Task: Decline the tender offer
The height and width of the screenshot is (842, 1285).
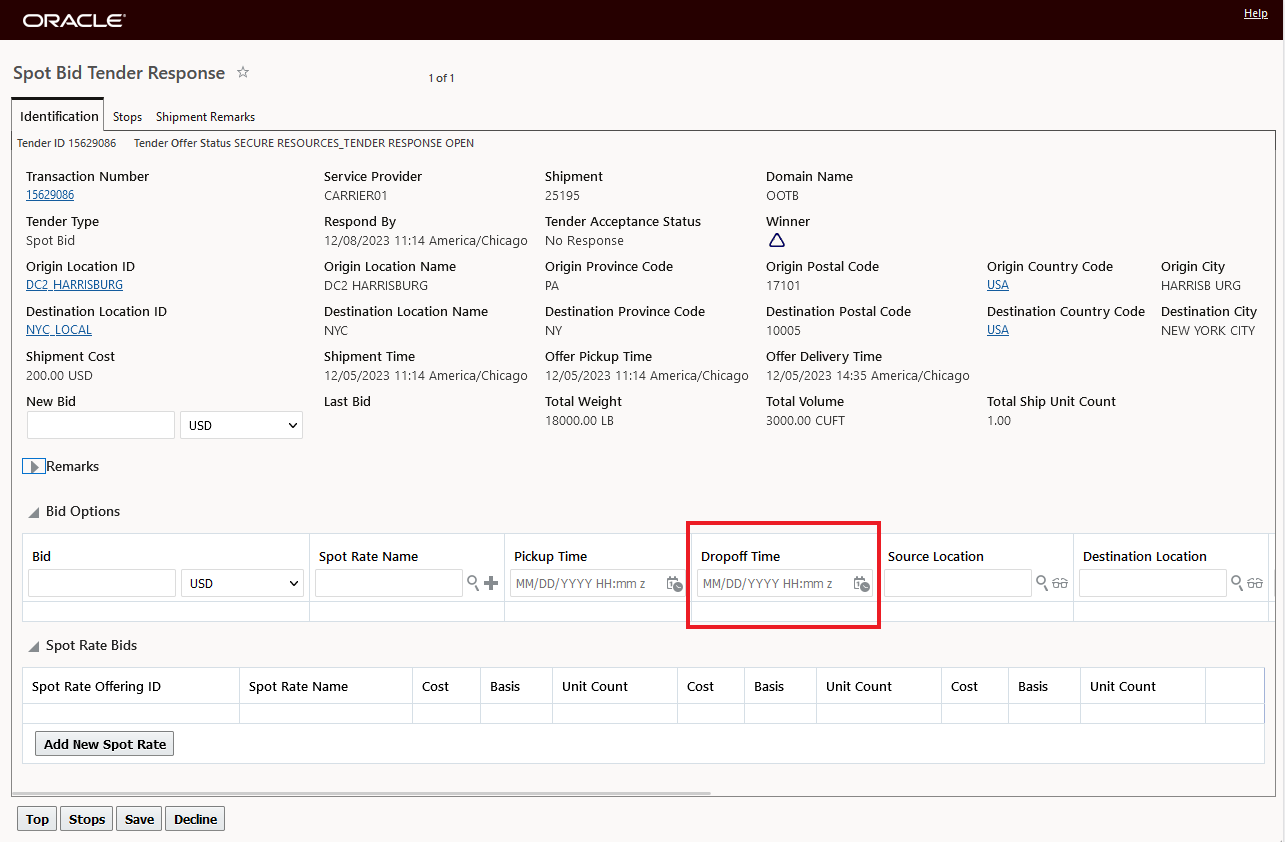Action: [x=195, y=819]
